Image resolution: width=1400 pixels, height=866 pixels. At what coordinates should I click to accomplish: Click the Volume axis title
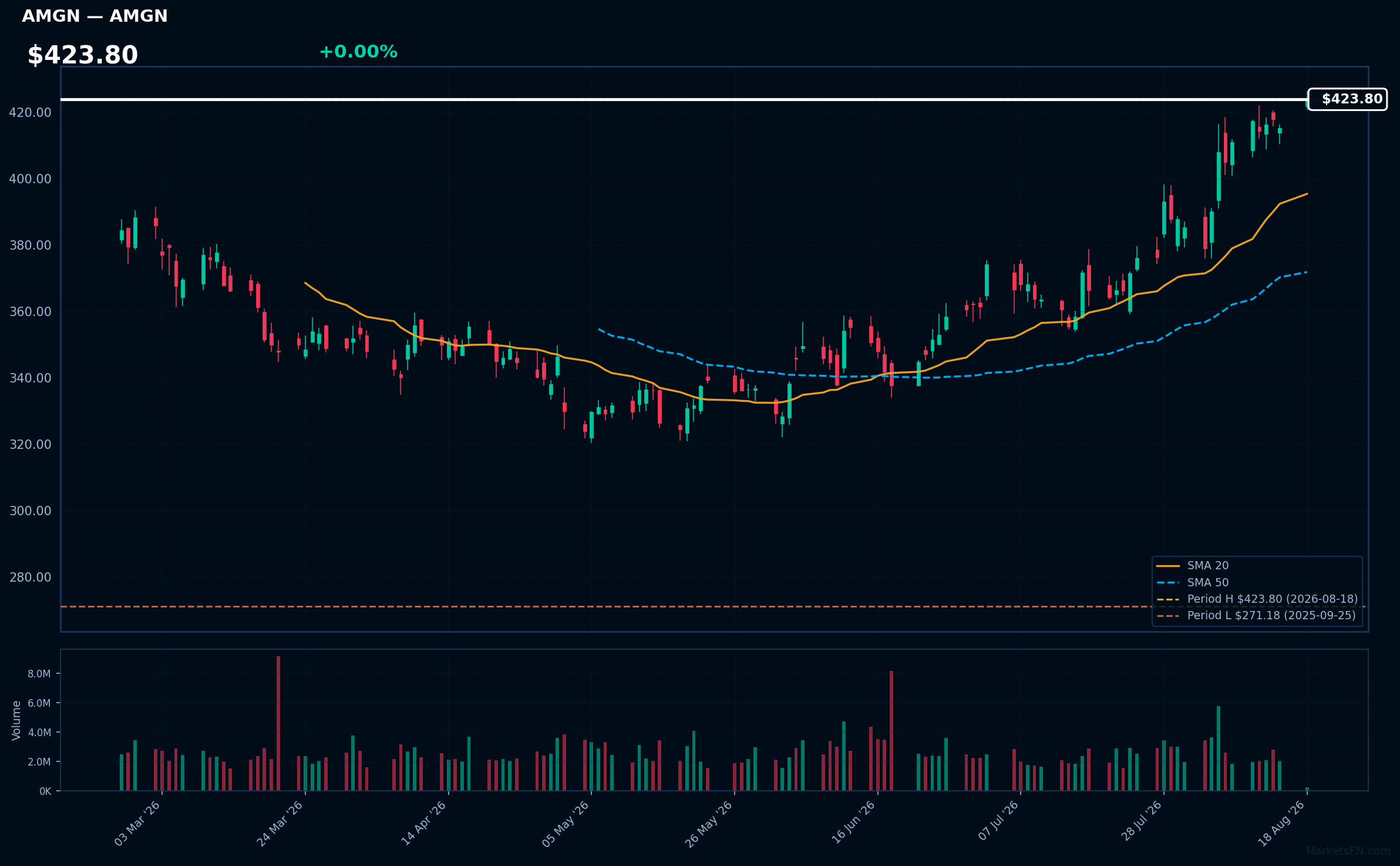(16, 720)
